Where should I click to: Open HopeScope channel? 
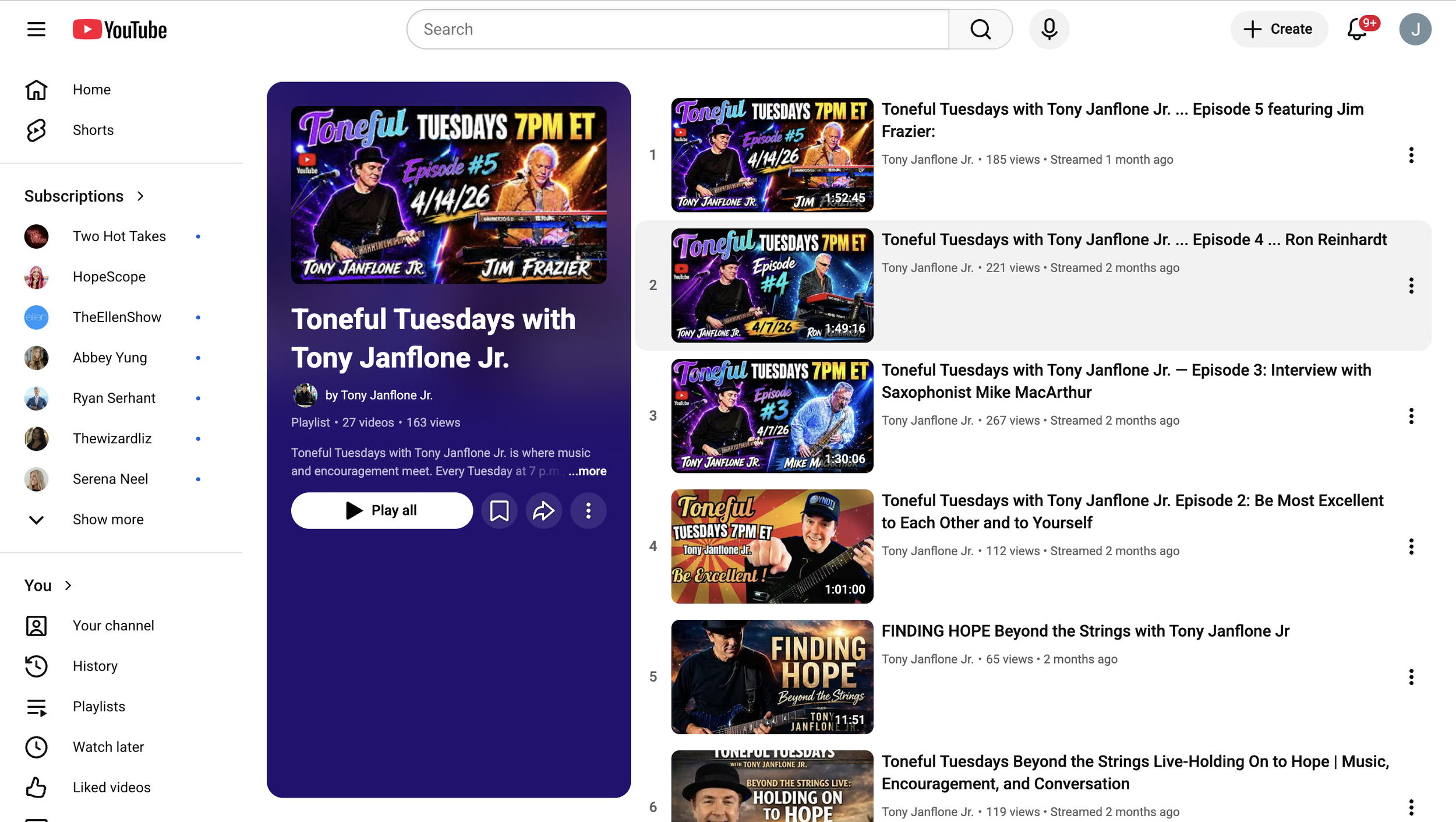[121, 277]
